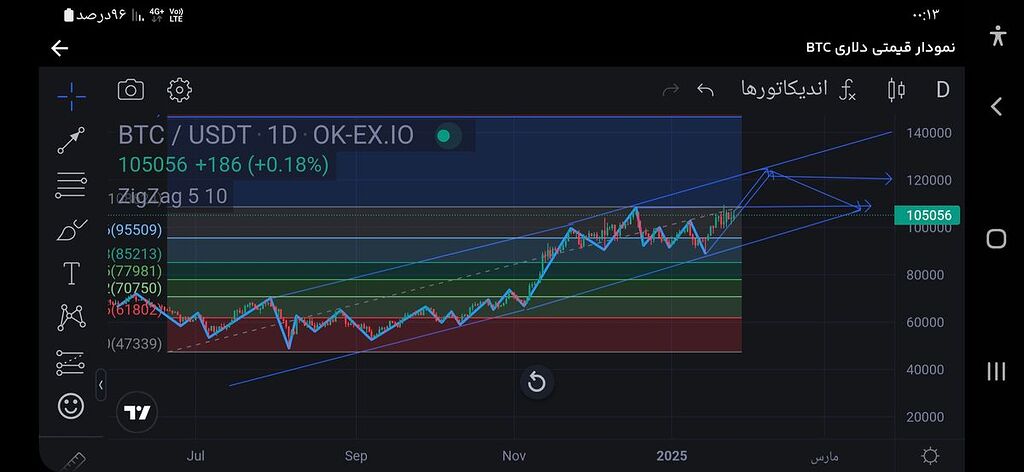Select the brush drawing tool
This screenshot has height=472, width=1024.
coord(71,230)
